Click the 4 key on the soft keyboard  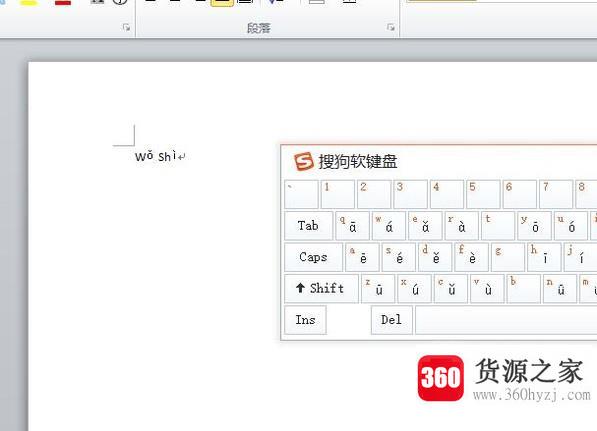pos(447,194)
